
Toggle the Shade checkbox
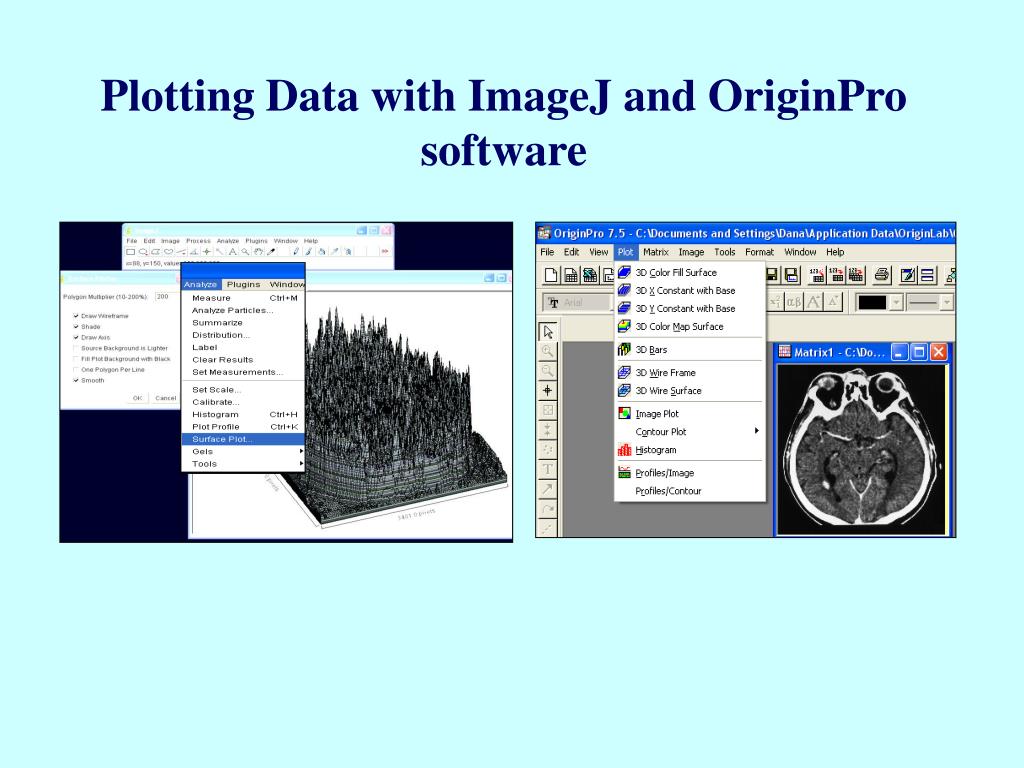[x=76, y=327]
